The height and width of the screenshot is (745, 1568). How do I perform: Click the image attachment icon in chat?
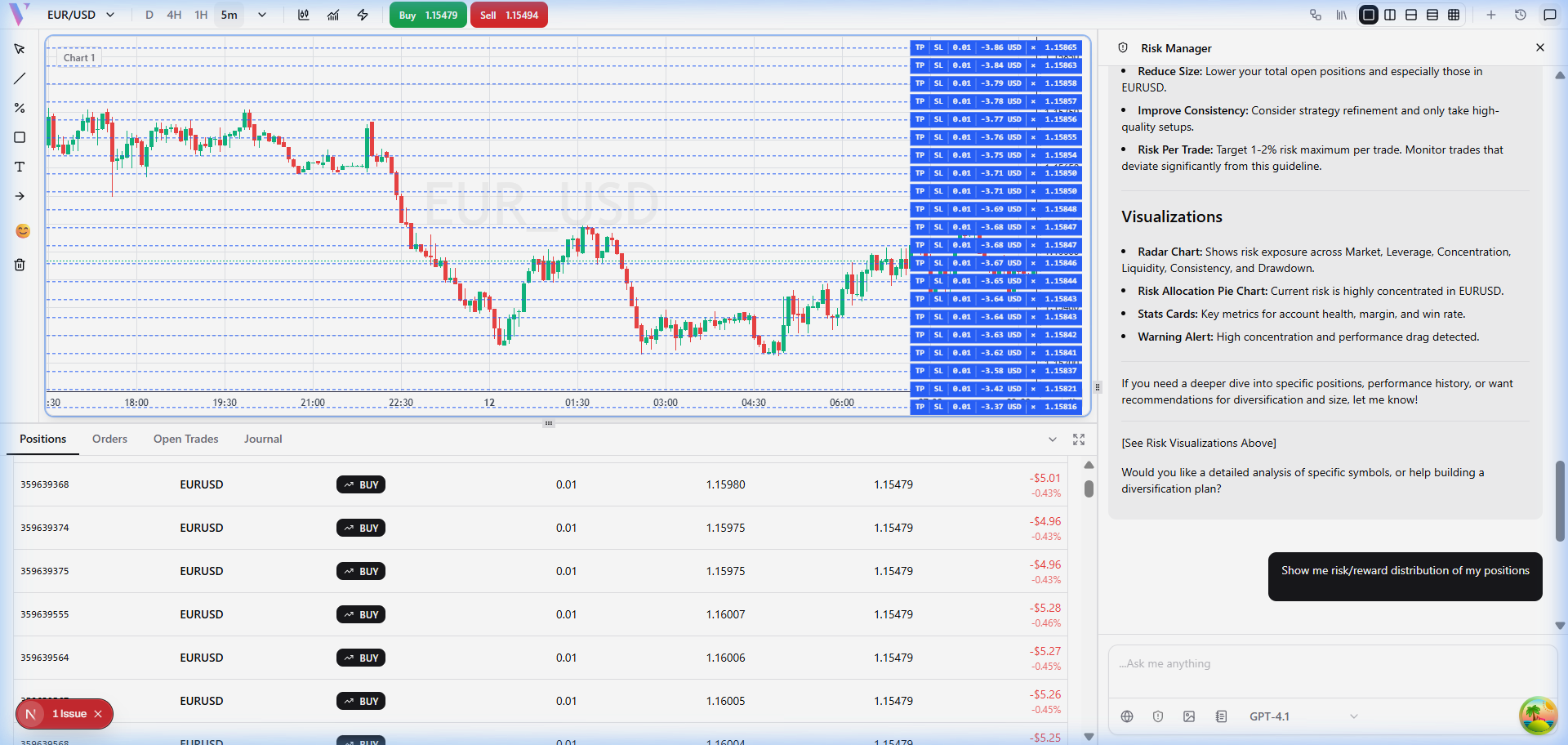click(1189, 716)
